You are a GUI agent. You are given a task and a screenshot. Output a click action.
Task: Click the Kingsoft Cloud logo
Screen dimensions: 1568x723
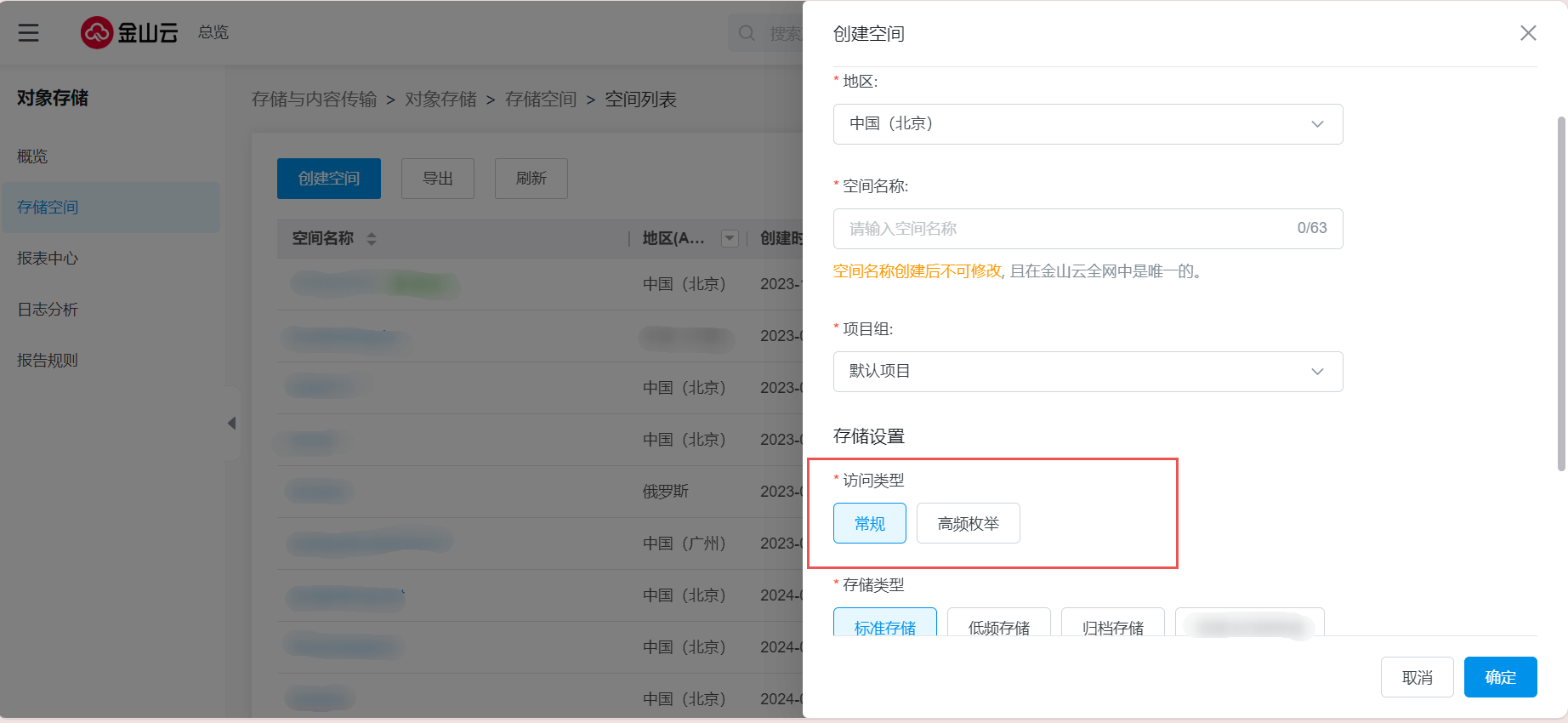point(129,32)
